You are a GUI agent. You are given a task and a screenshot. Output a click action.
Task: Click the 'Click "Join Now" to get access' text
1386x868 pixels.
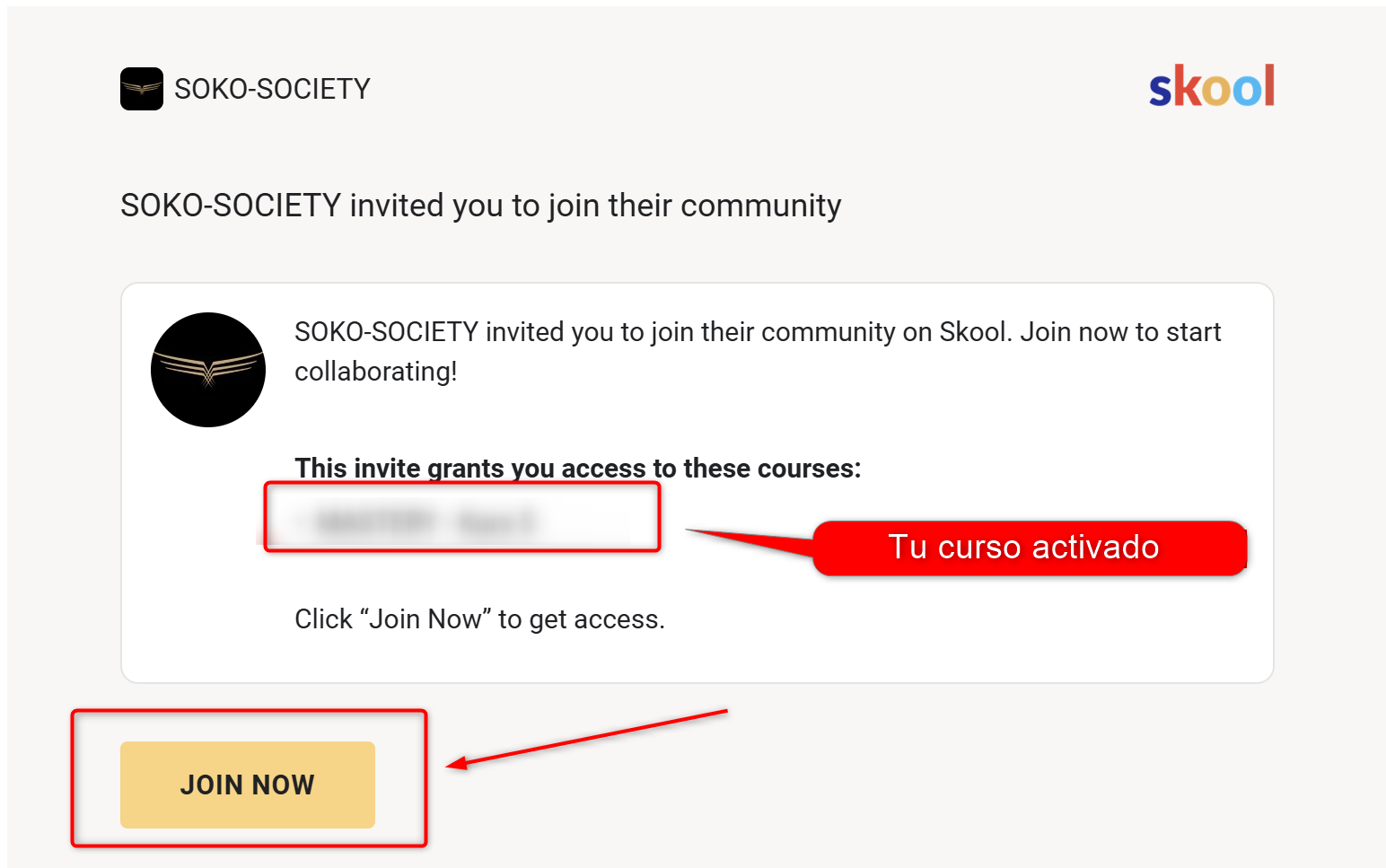(x=479, y=619)
